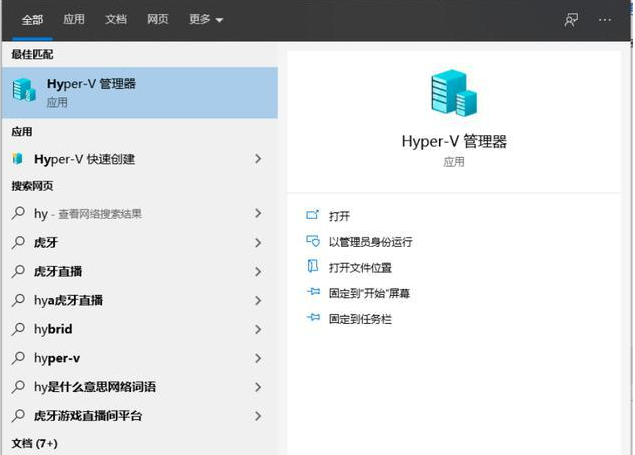
Task: Select the hyper-v web suggestion
Action: pos(140,358)
